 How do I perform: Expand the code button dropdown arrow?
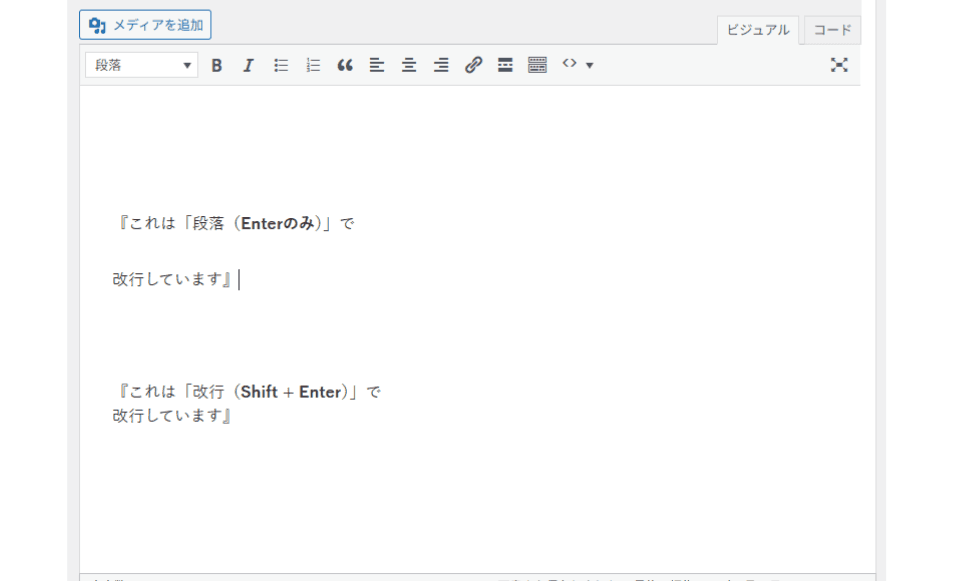pos(590,66)
